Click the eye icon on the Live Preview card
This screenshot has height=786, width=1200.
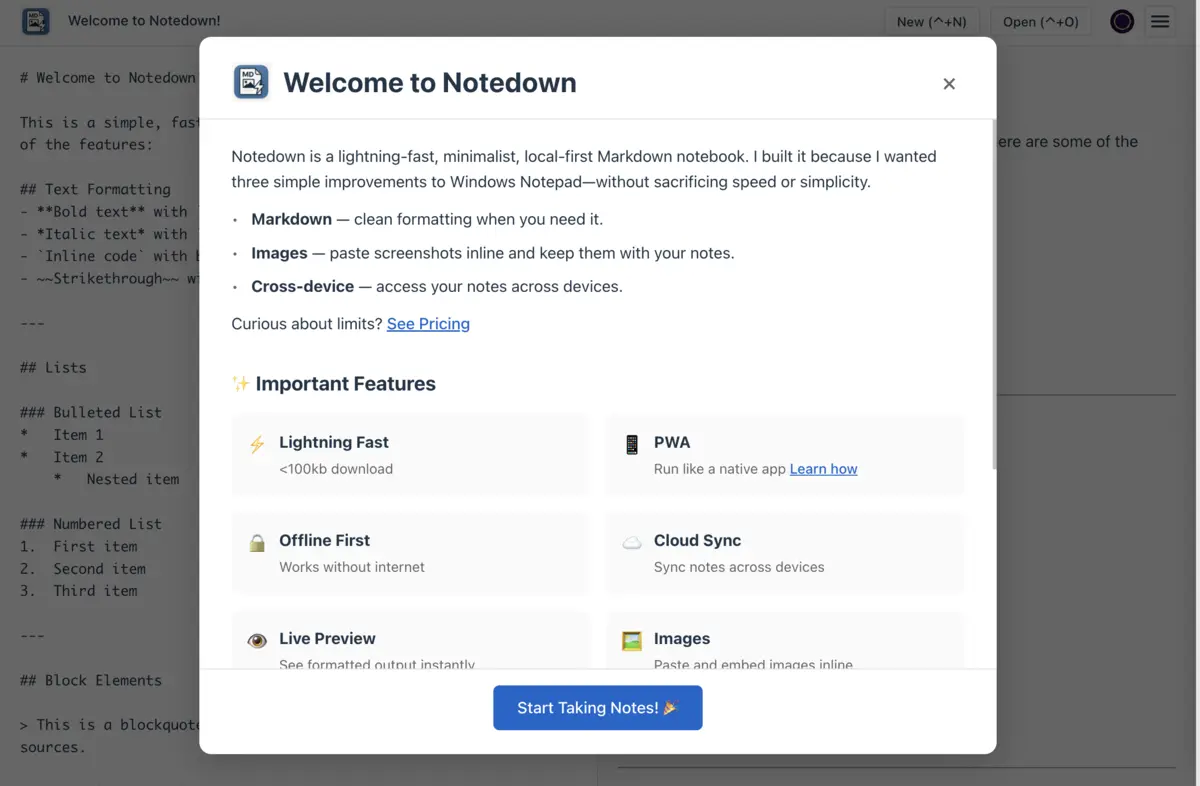tap(257, 638)
